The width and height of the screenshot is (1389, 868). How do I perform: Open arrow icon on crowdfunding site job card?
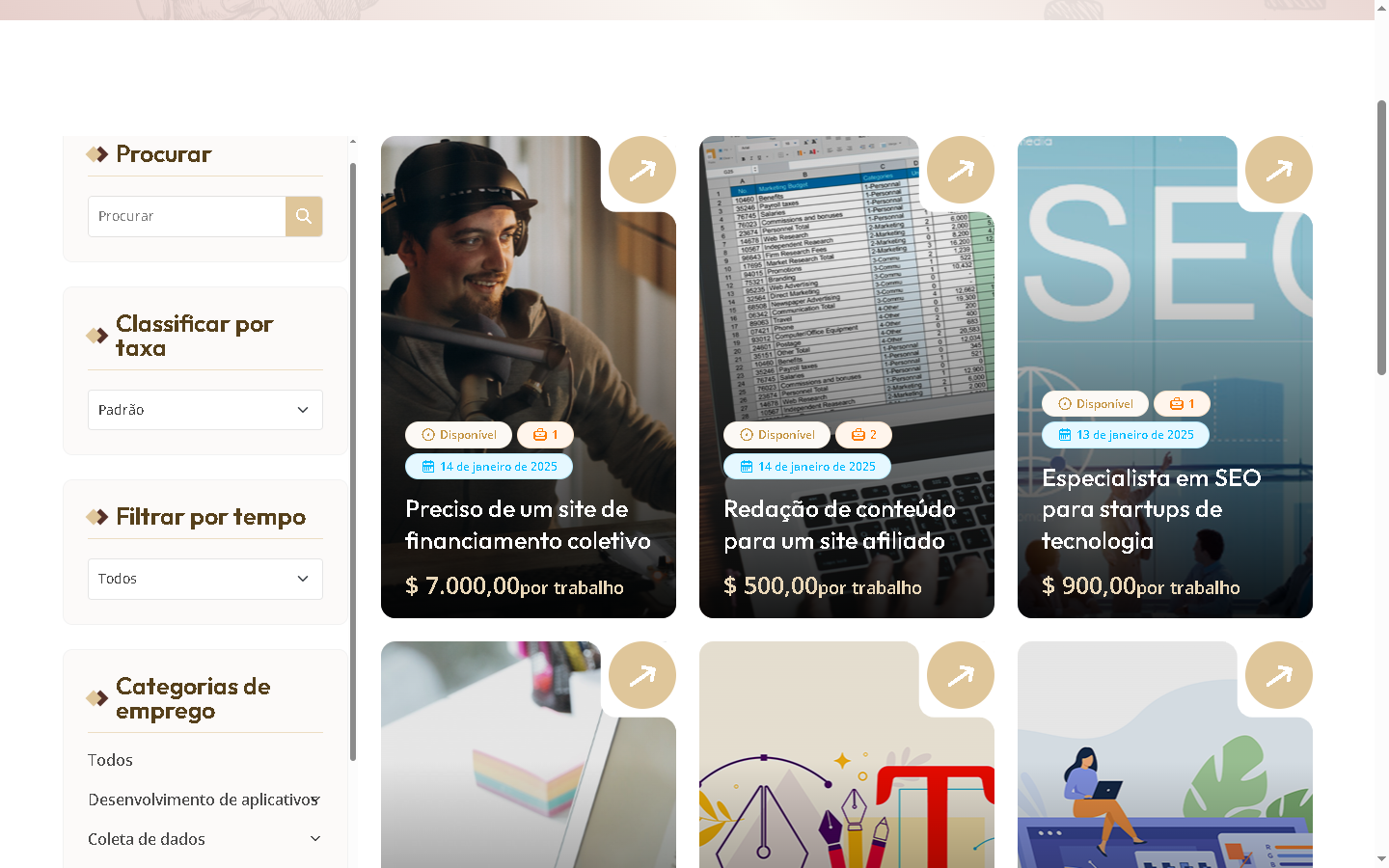[x=642, y=170]
